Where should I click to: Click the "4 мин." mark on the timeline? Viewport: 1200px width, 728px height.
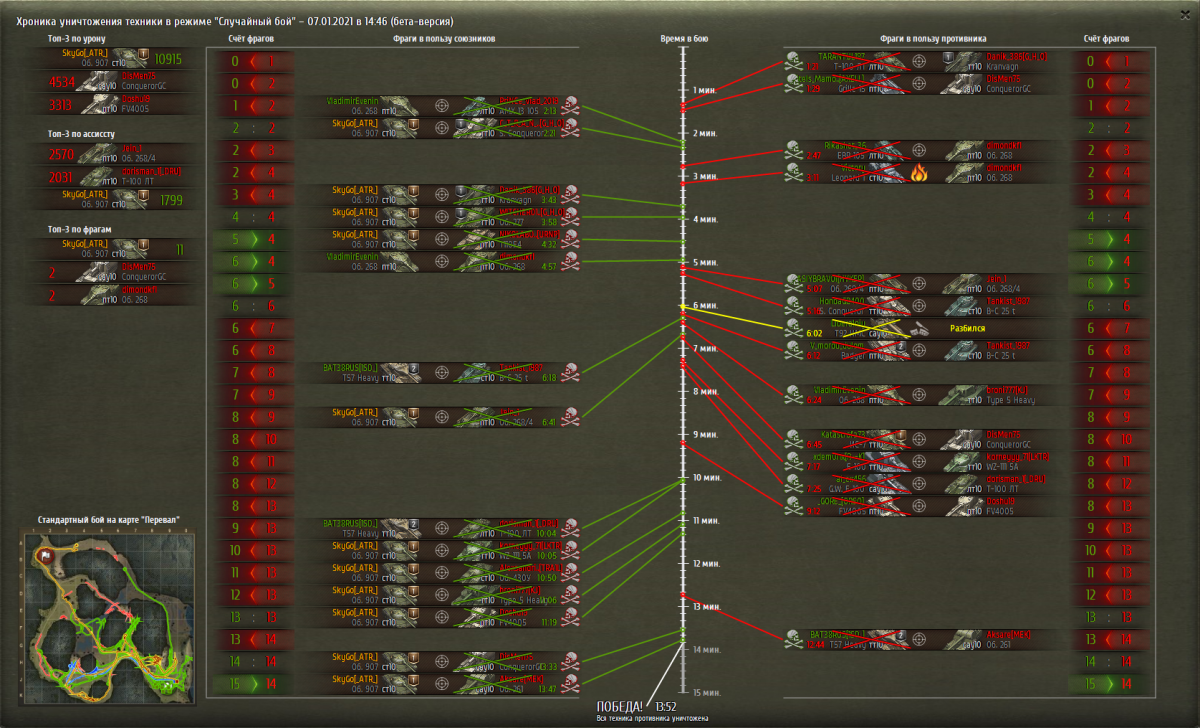click(706, 219)
